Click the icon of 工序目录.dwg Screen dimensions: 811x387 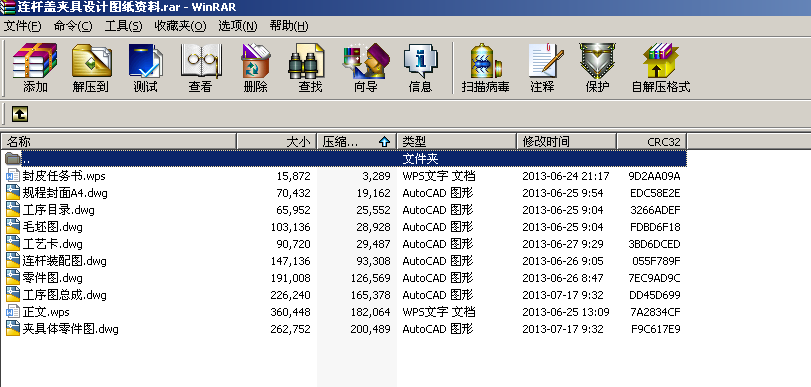(x=12, y=210)
